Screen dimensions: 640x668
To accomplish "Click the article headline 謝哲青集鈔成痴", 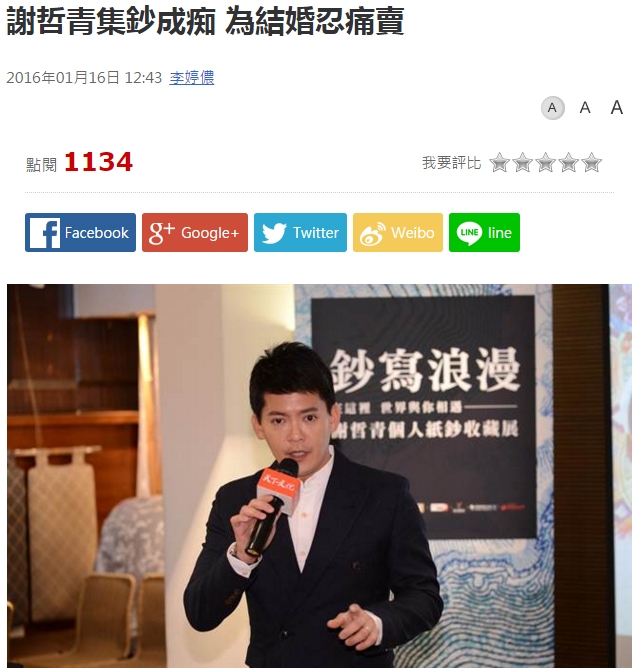I will tap(111, 21).
